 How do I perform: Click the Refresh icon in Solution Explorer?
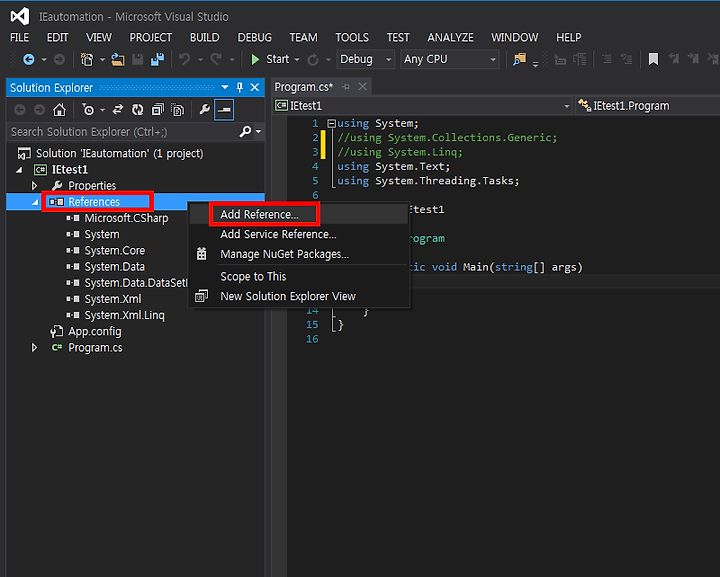tap(137, 110)
